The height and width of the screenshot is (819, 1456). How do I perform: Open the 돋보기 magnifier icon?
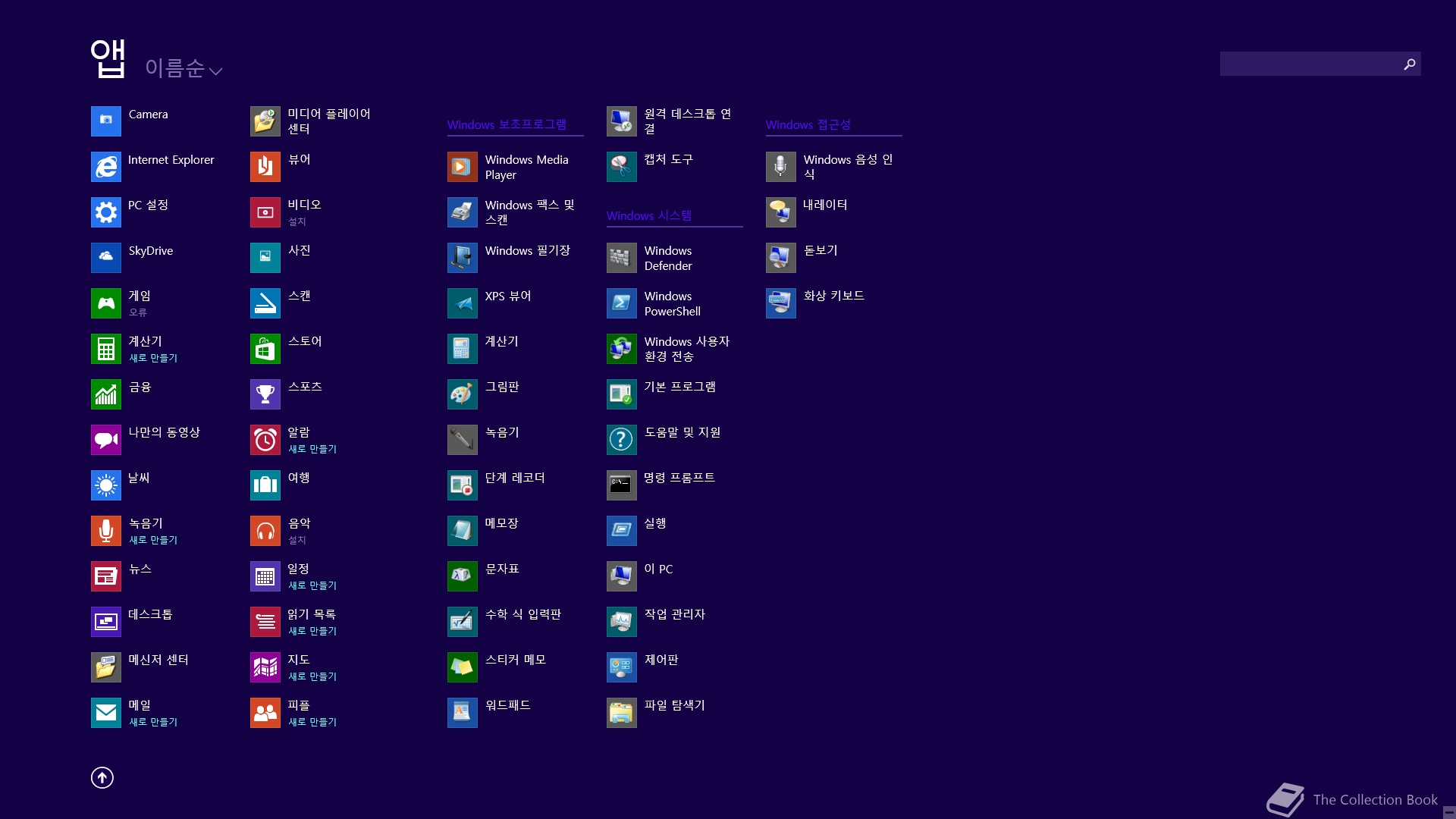[781, 258]
